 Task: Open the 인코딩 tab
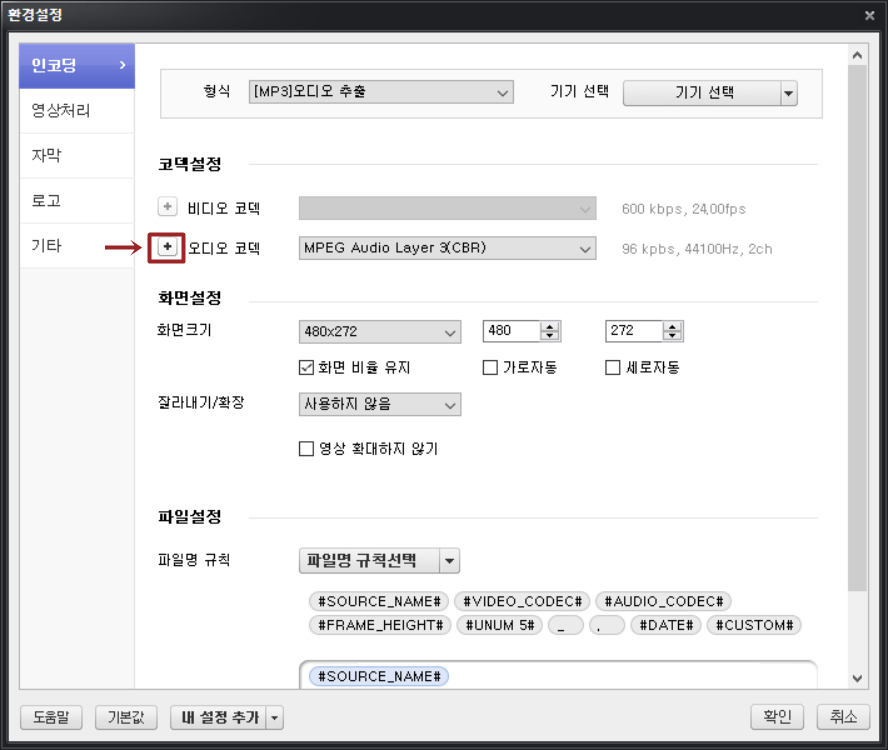(77, 66)
